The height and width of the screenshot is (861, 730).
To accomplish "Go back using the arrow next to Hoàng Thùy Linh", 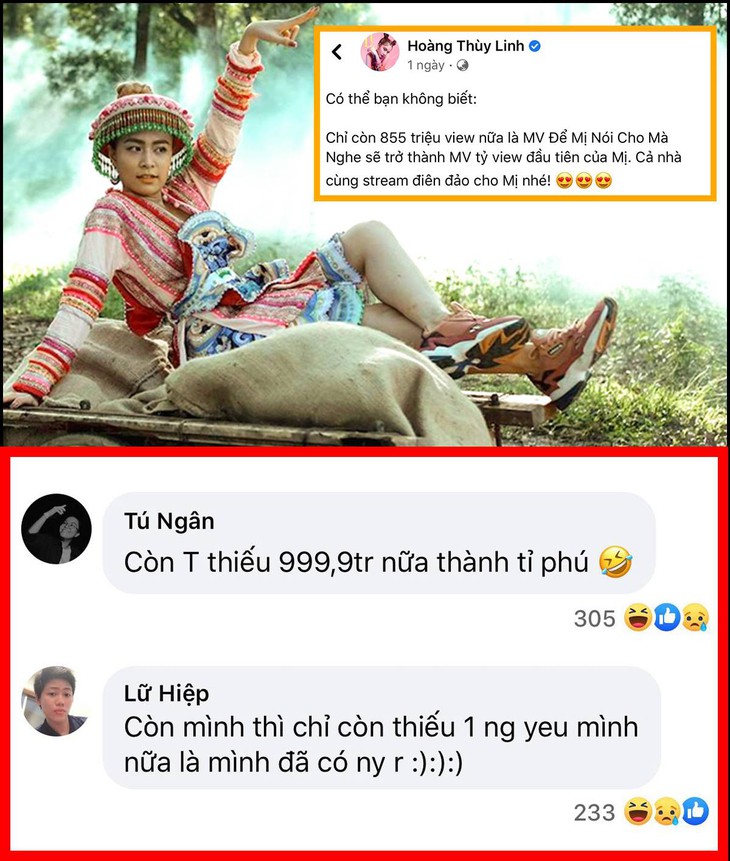I will (337, 52).
